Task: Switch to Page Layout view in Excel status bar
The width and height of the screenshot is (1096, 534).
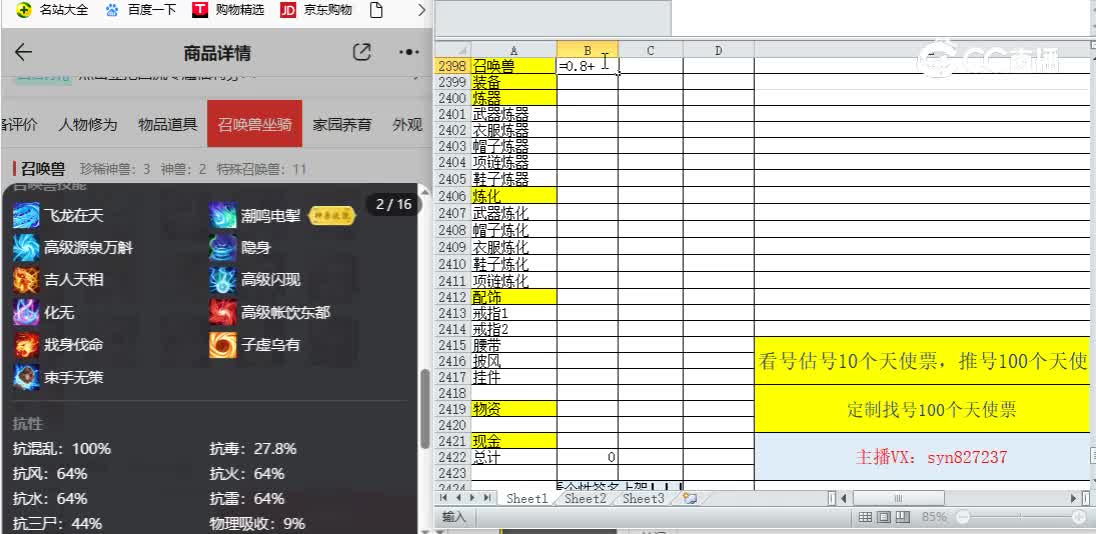Action: pos(884,517)
